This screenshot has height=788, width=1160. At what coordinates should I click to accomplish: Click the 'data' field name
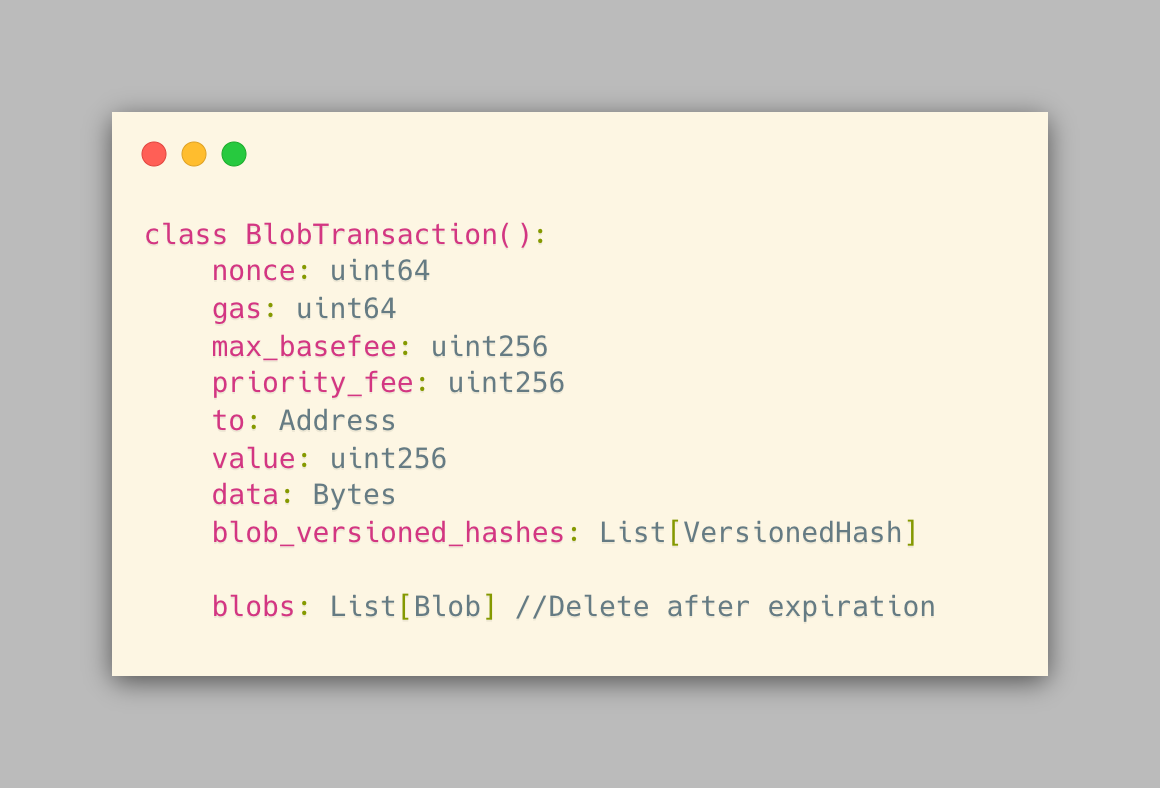(245, 495)
